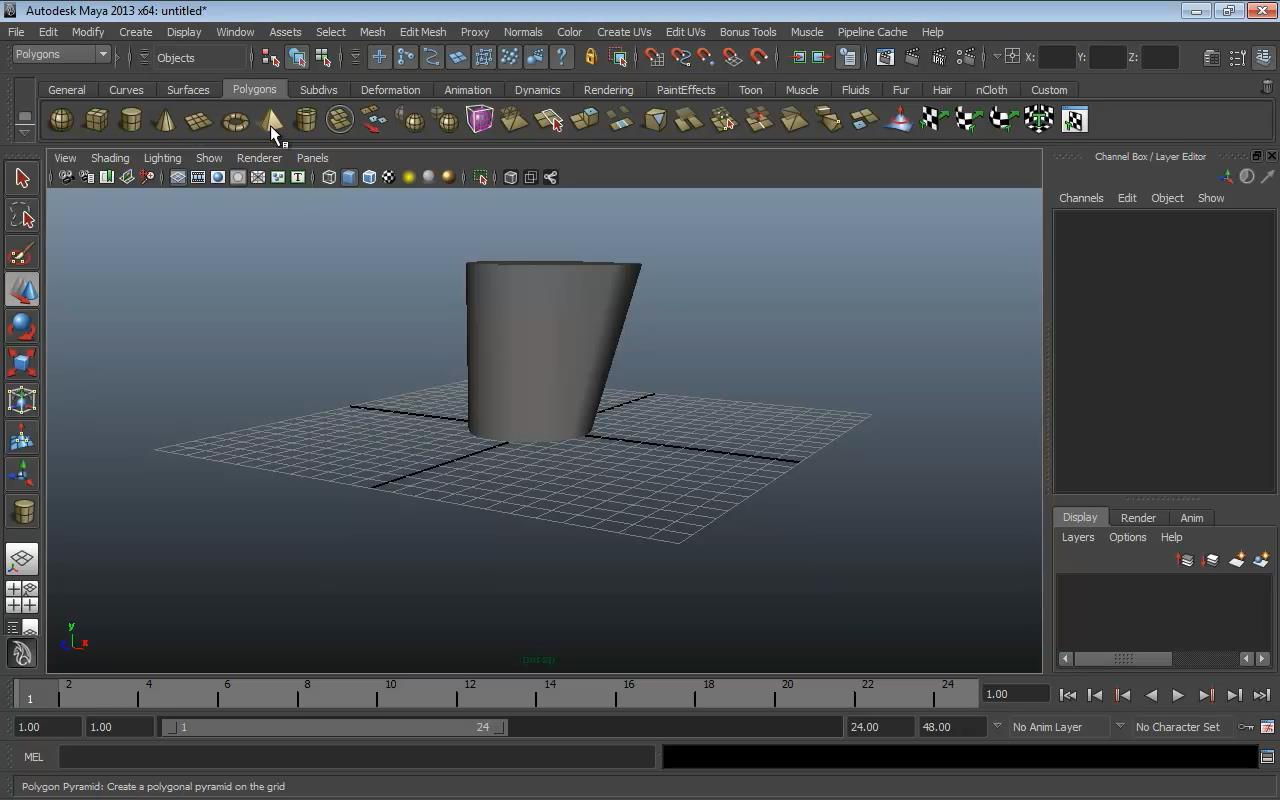Click the time range slider bar
The height and width of the screenshot is (800, 1280).
(x=334, y=727)
